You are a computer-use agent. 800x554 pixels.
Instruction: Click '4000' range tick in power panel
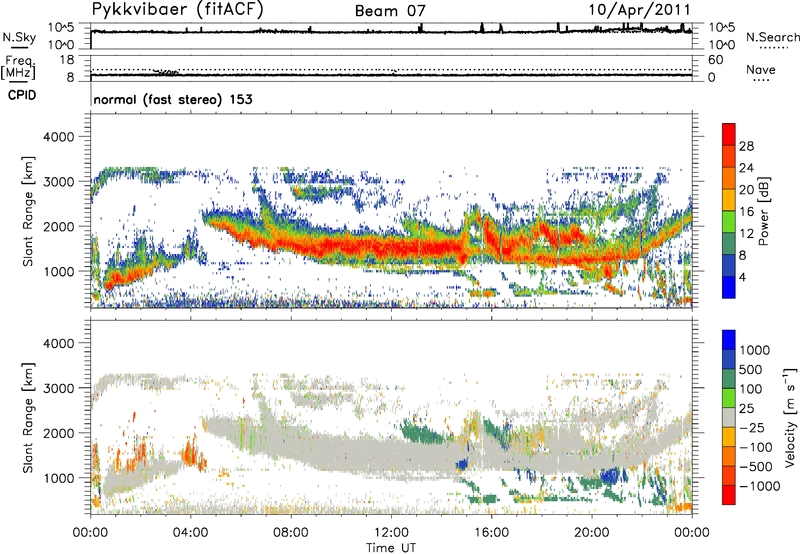[58, 137]
